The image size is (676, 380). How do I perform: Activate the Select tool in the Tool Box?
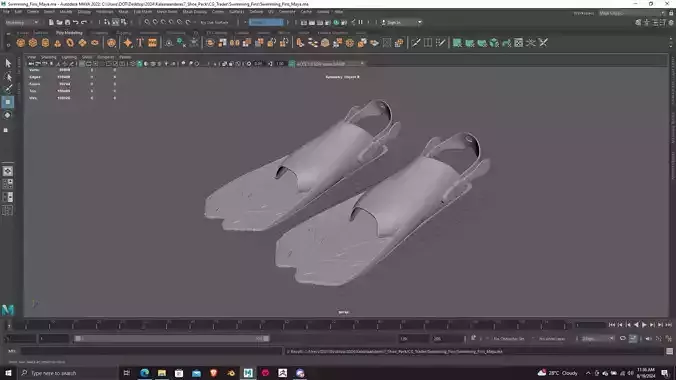[x=8, y=63]
